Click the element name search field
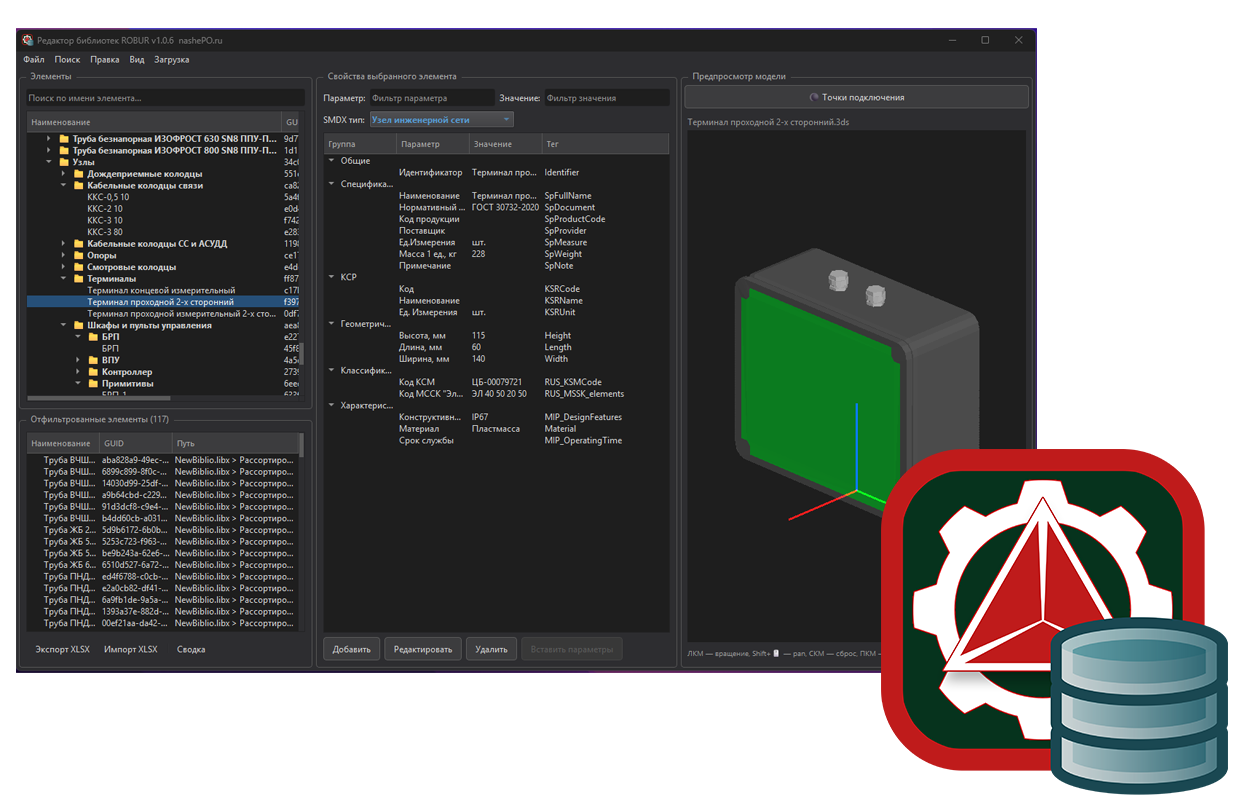Screen dimensions: 1256x807 (165, 98)
